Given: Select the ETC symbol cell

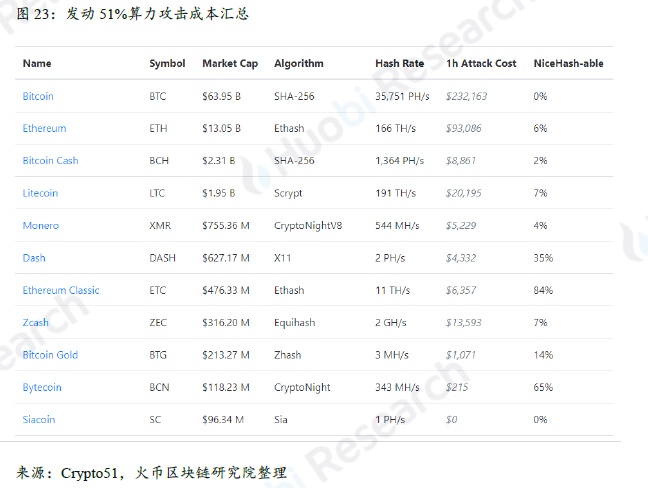Looking at the screenshot, I should (x=157, y=290).
